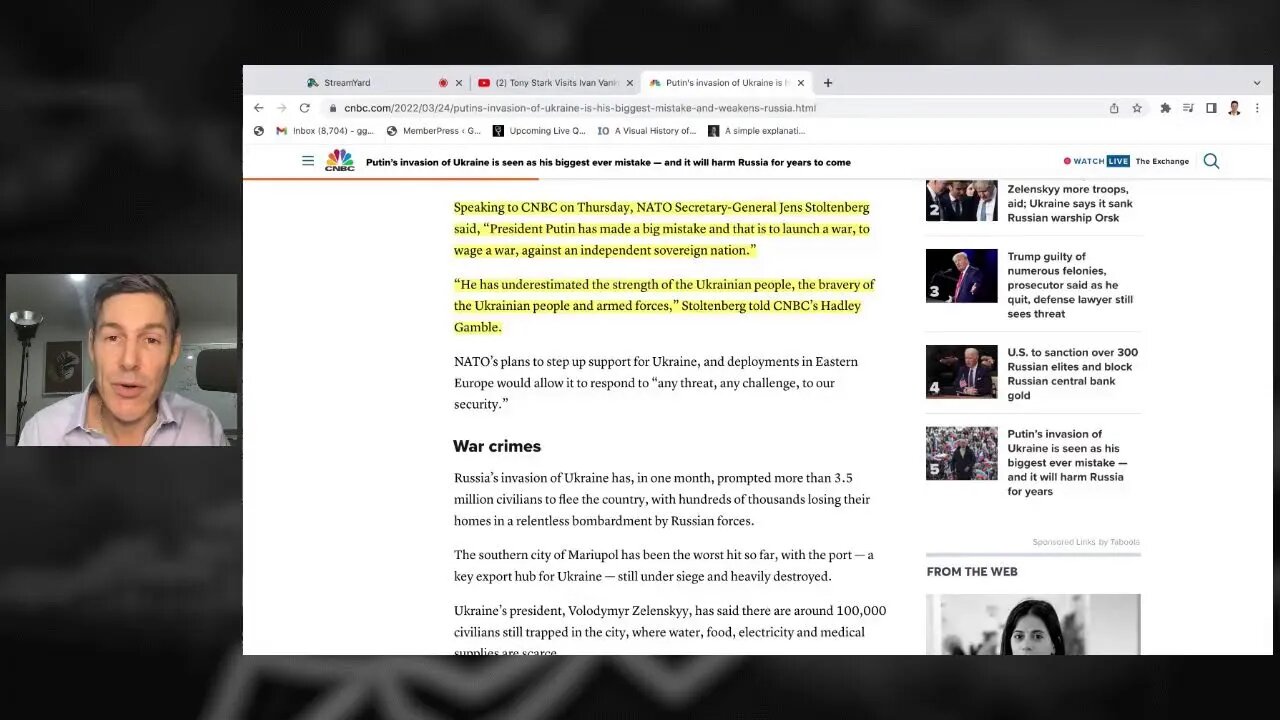Close the Tony Stark YouTube tab
This screenshot has height=720, width=1280.
tap(630, 83)
